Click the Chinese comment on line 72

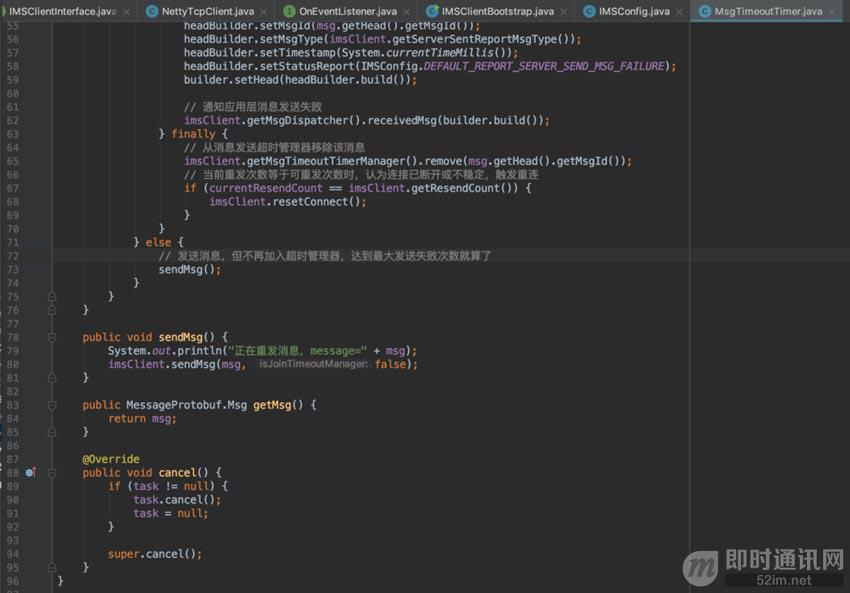pos(325,256)
